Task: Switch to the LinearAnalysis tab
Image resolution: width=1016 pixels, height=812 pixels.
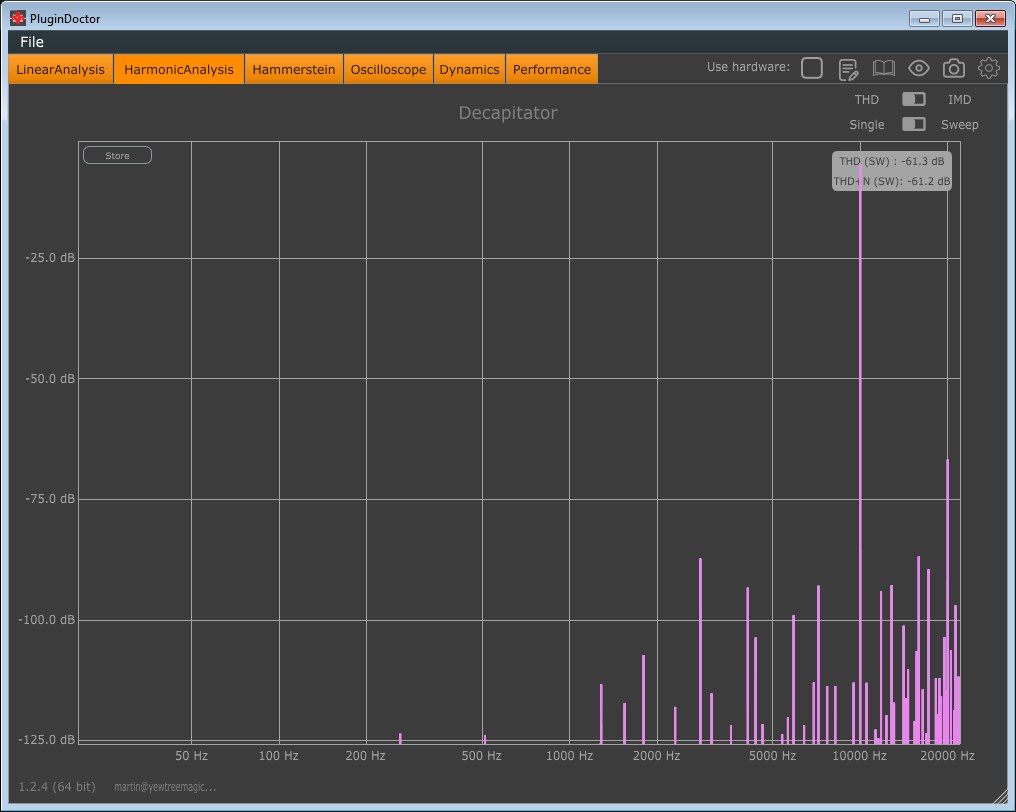Action: [x=60, y=70]
